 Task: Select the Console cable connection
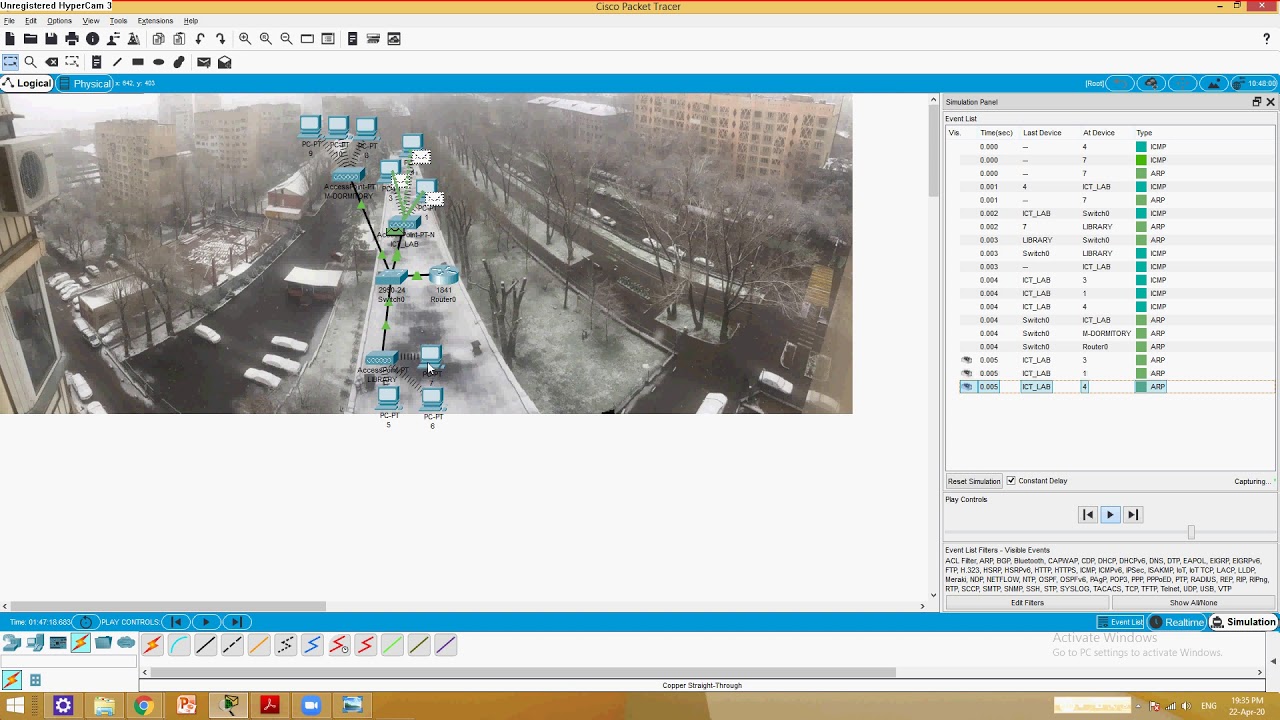pos(179,646)
